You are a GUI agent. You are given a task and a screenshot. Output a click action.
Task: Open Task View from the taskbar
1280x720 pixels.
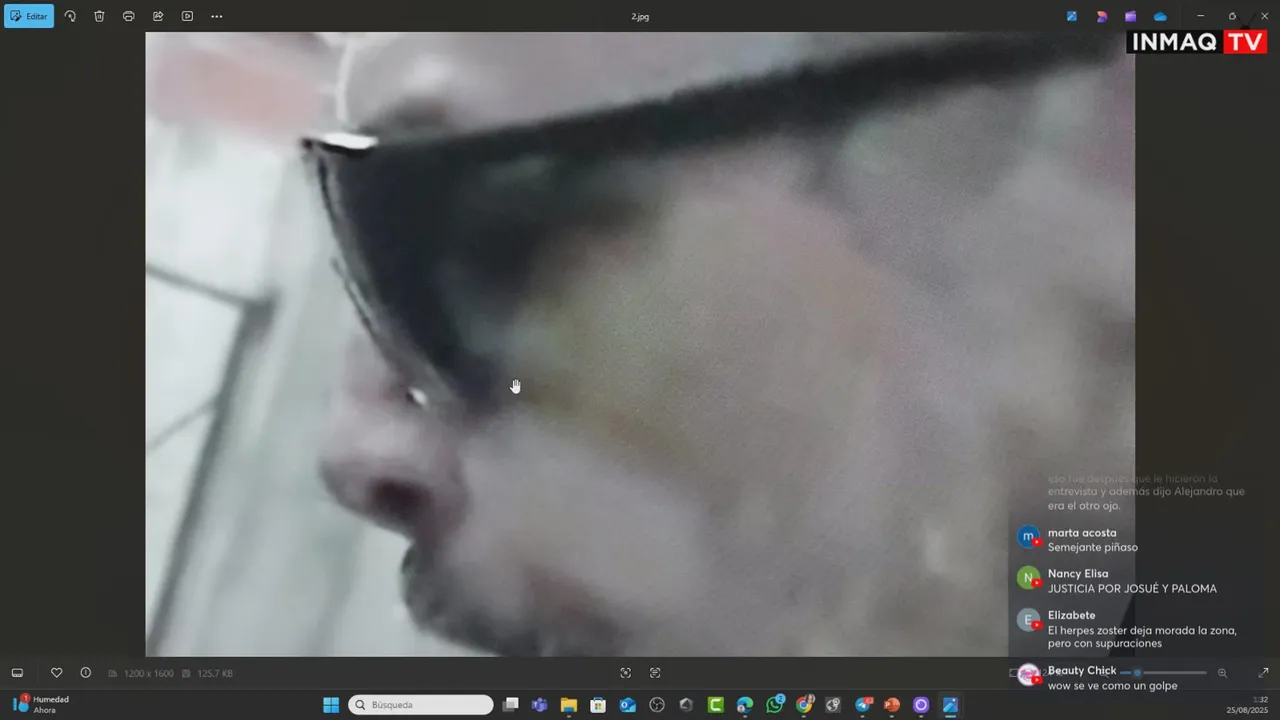510,705
